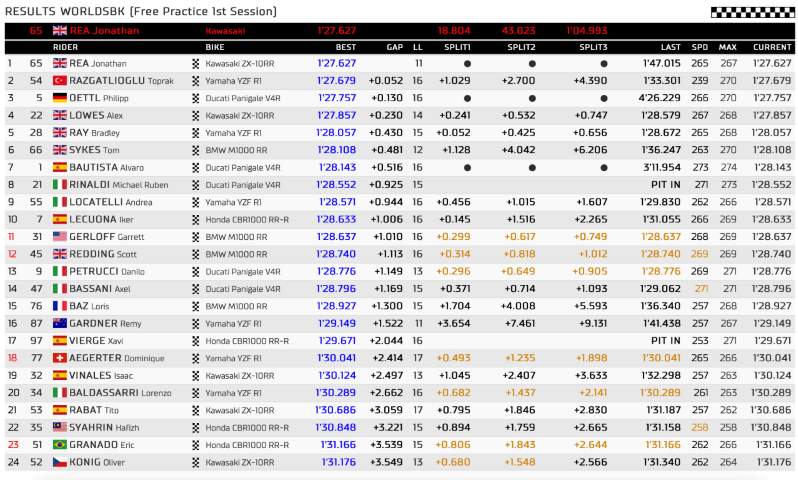
Task: Select rider name BALDASSARRI Lorenzo
Action: 120,392
